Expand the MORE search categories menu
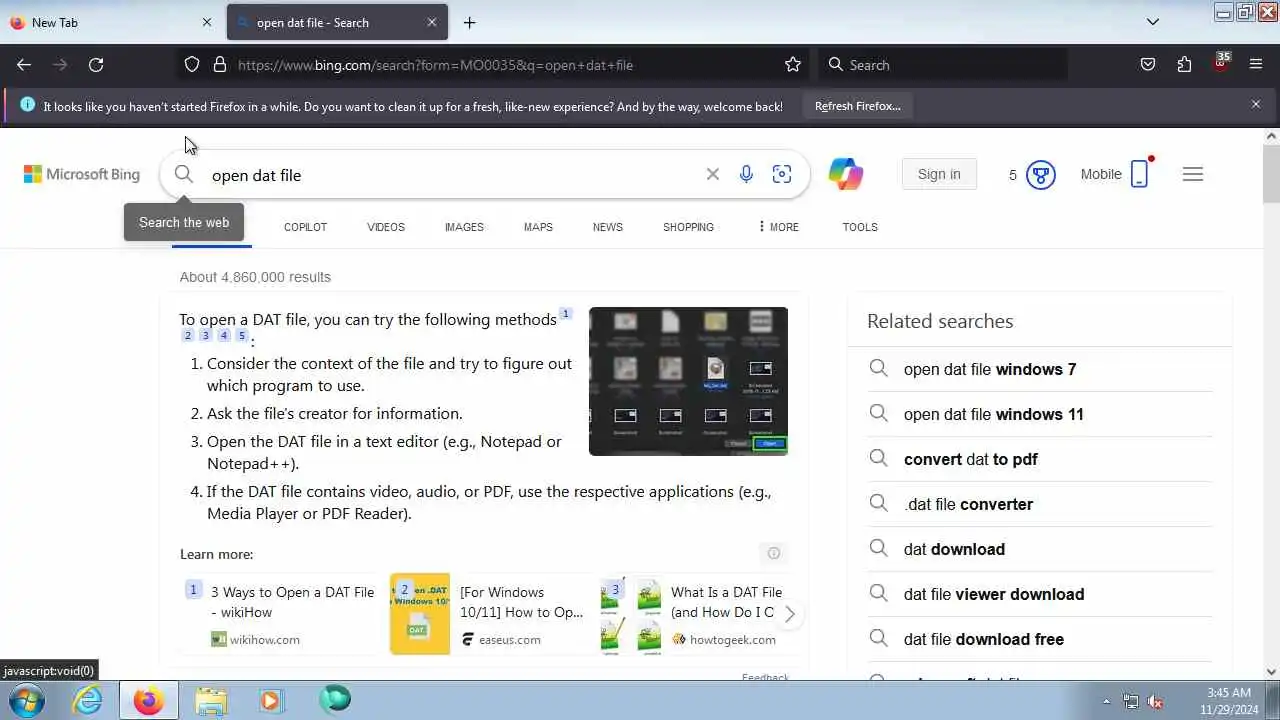 click(779, 227)
